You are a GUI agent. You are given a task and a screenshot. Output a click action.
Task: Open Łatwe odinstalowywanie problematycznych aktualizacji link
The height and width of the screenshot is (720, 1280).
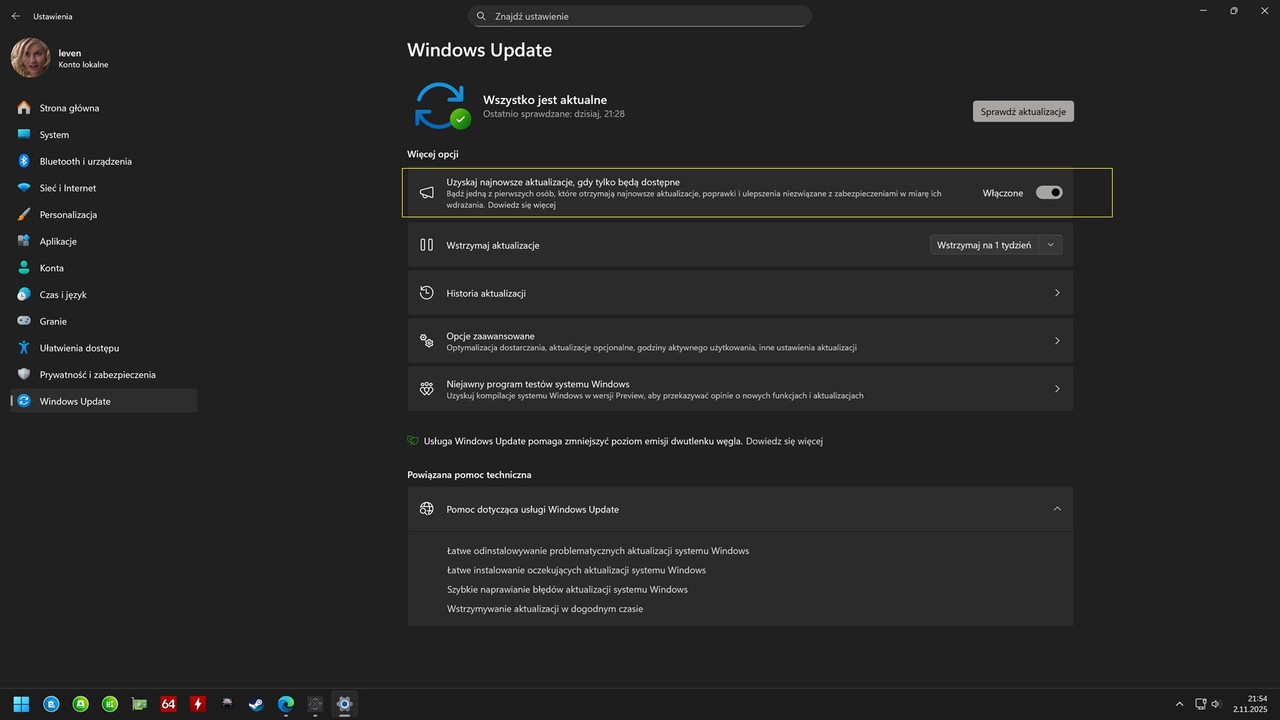598,551
